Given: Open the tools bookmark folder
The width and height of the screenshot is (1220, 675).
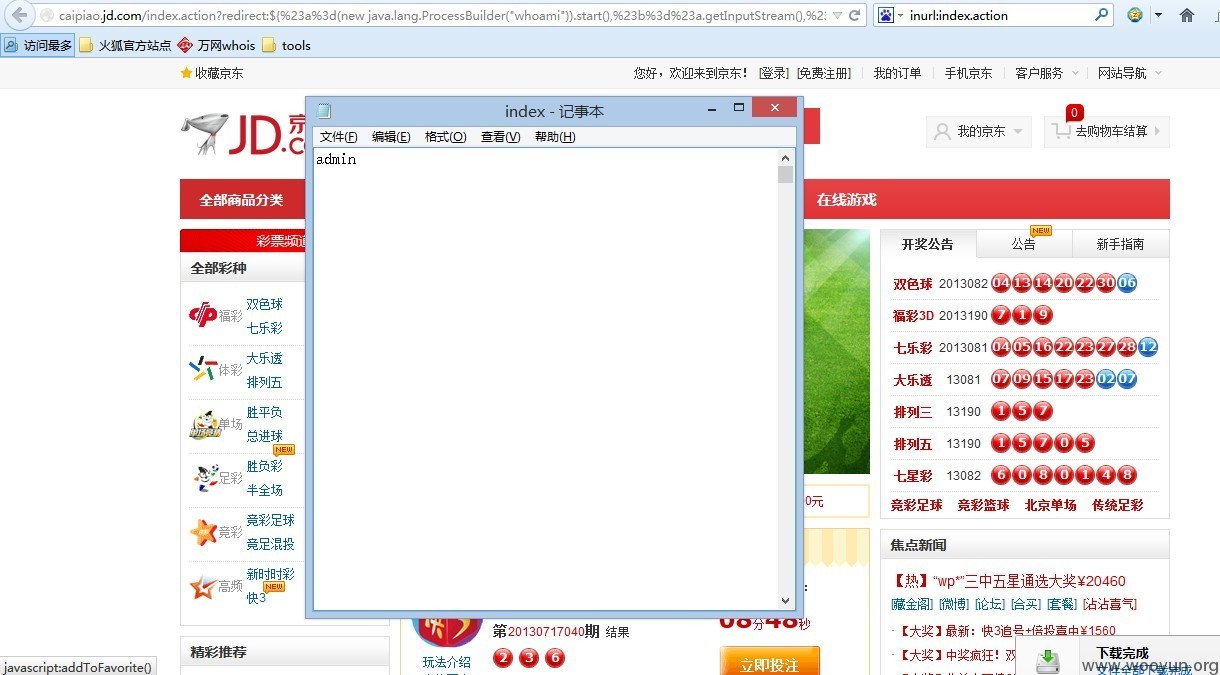Looking at the screenshot, I should (287, 45).
